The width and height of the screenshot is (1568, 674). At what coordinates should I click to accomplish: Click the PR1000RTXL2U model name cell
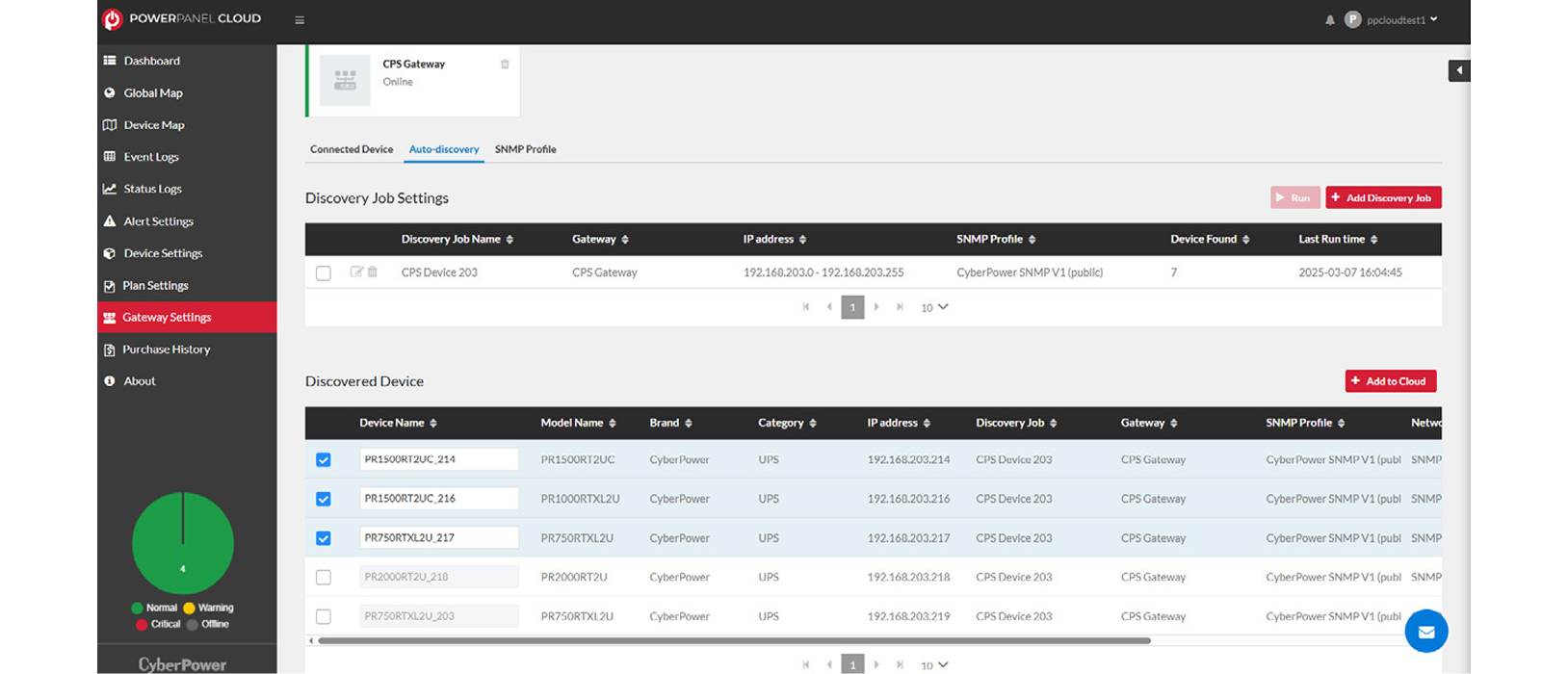(x=580, y=500)
